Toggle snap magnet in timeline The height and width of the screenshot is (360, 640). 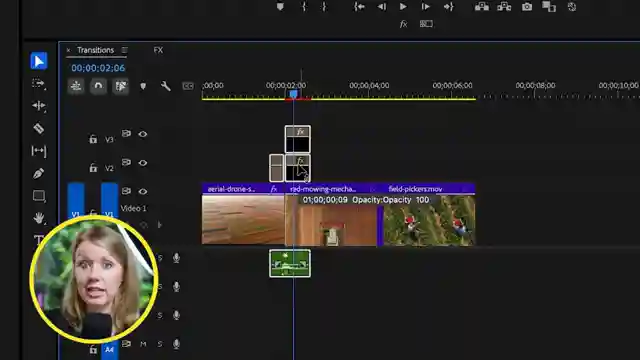coord(98,86)
